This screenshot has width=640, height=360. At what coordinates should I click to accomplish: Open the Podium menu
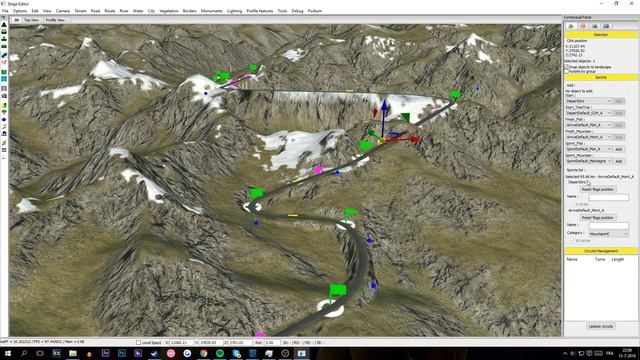[315, 11]
